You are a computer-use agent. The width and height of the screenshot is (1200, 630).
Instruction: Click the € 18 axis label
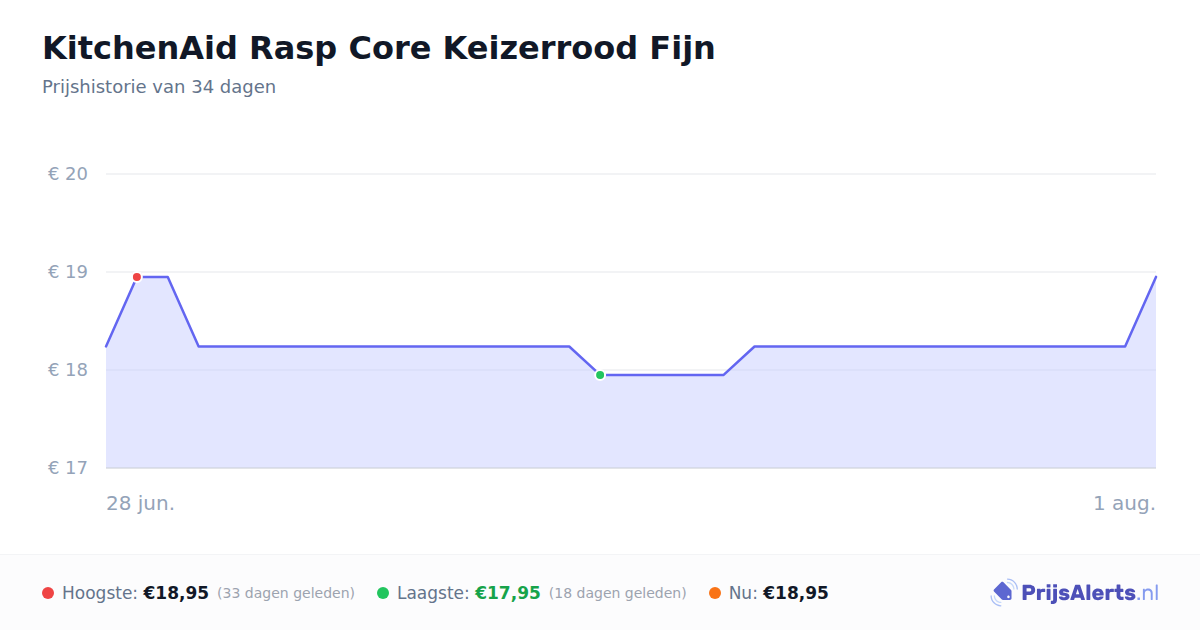click(x=68, y=370)
